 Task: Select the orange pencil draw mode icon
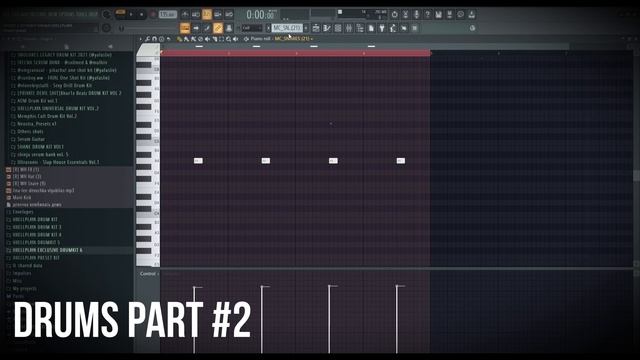[218, 28]
